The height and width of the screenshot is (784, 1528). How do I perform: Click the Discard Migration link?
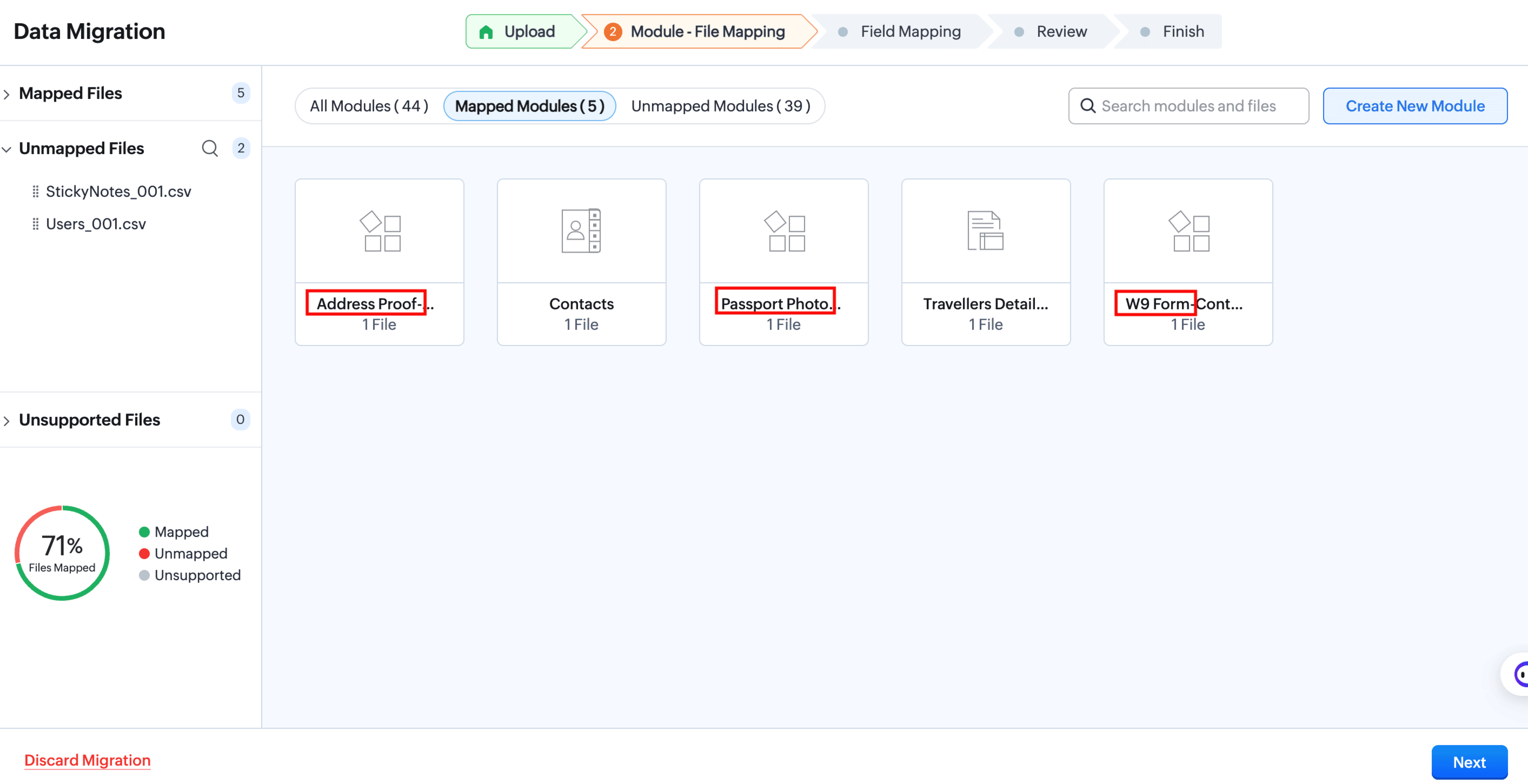coord(87,760)
